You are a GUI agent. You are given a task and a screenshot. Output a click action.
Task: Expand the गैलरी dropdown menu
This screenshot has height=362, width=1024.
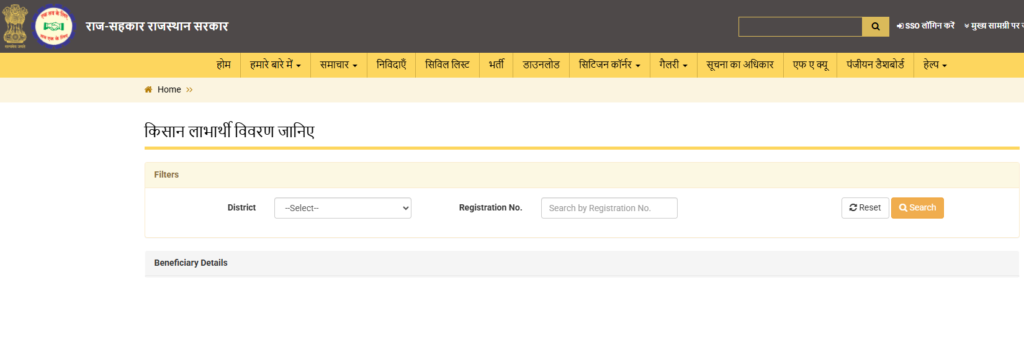673,65
